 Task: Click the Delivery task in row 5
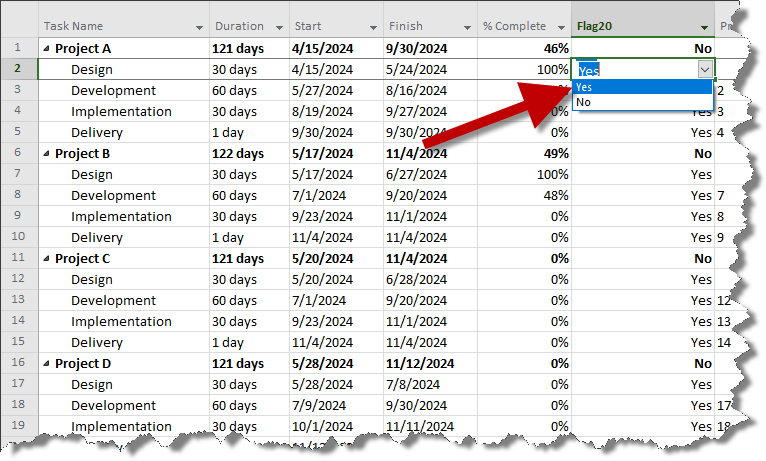pos(97,133)
